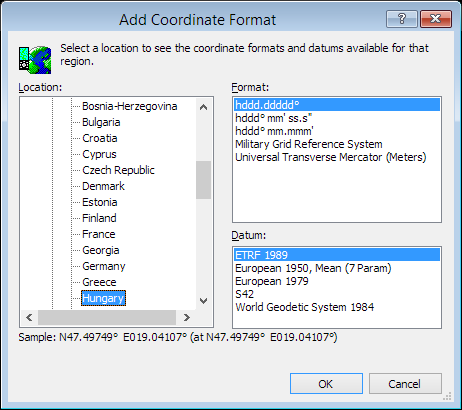The width and height of the screenshot is (462, 410).
Task: Pick Cyprus in the Location list
Action: click(x=99, y=154)
